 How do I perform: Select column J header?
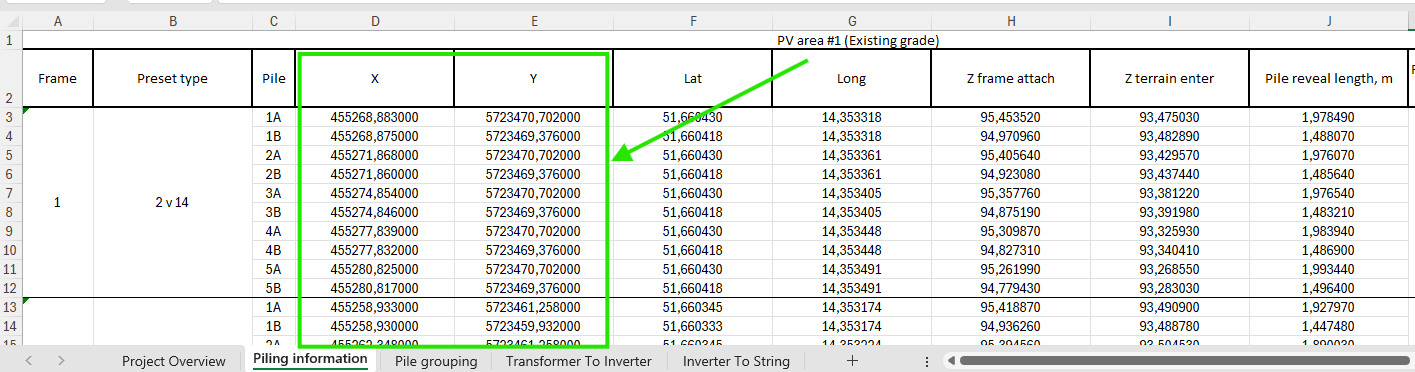[1329, 21]
